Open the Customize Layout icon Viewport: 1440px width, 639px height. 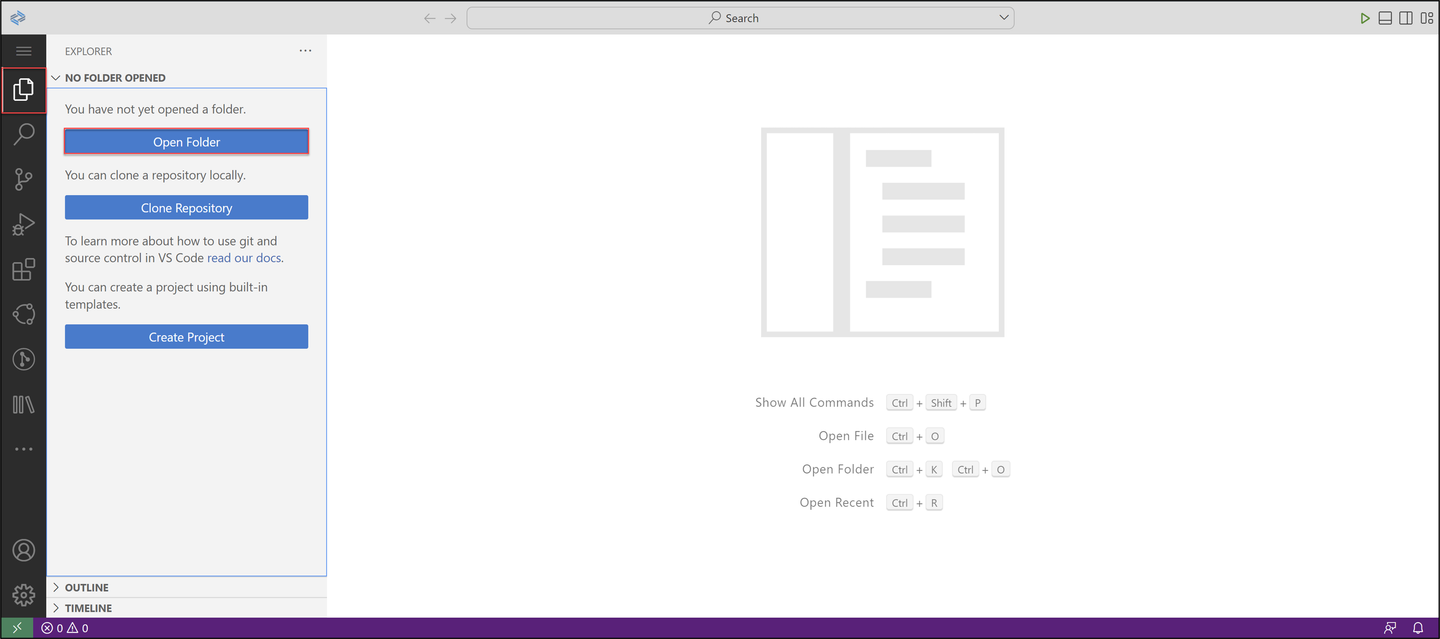[x=1427, y=18]
